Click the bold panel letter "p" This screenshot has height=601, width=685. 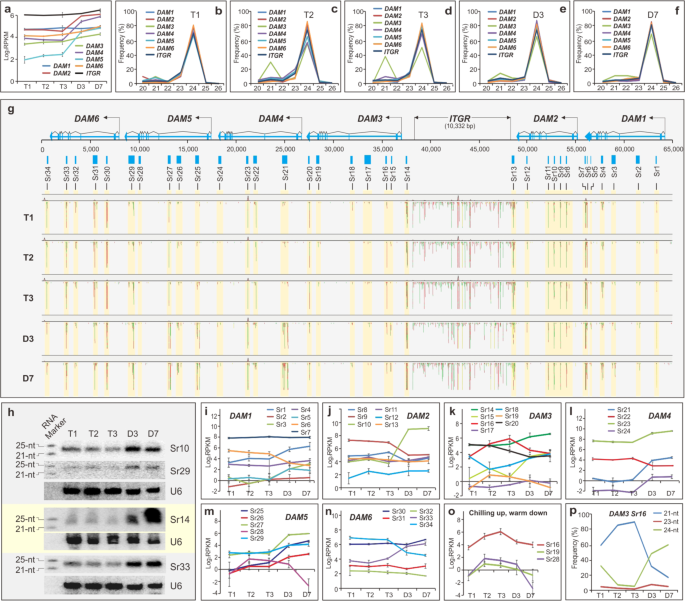coord(573,511)
